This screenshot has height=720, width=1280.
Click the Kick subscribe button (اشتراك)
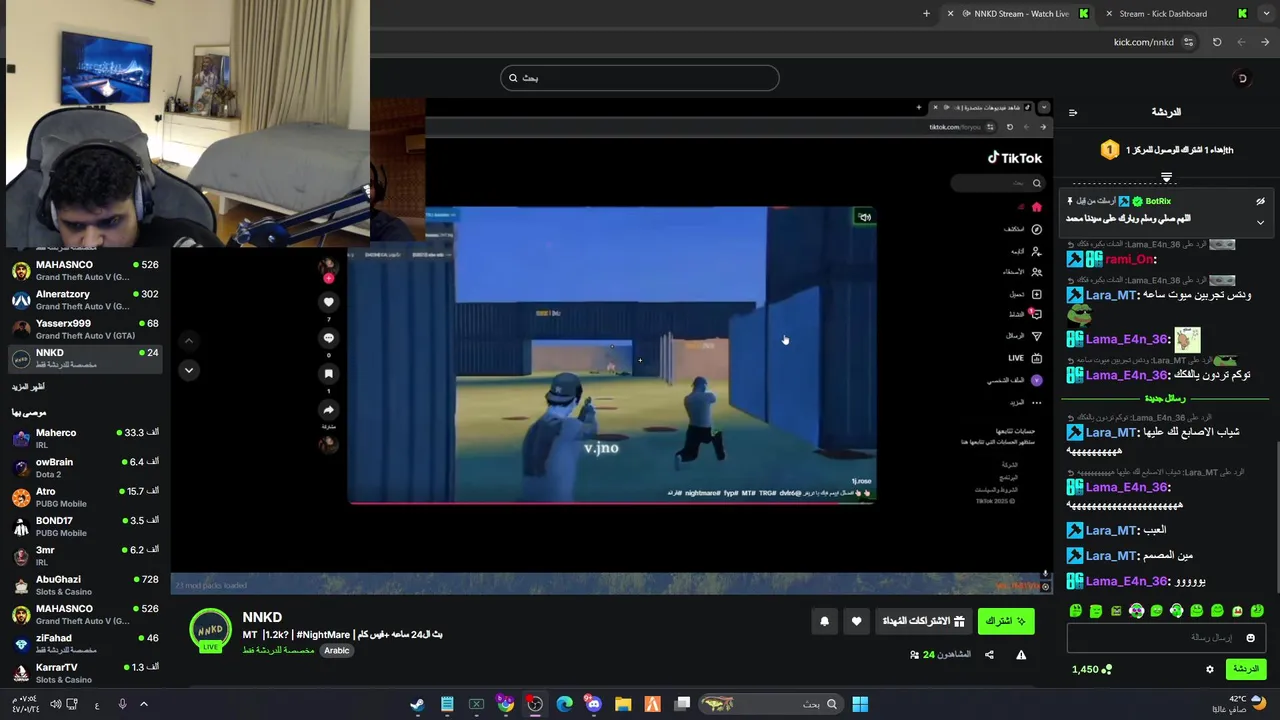(1006, 621)
